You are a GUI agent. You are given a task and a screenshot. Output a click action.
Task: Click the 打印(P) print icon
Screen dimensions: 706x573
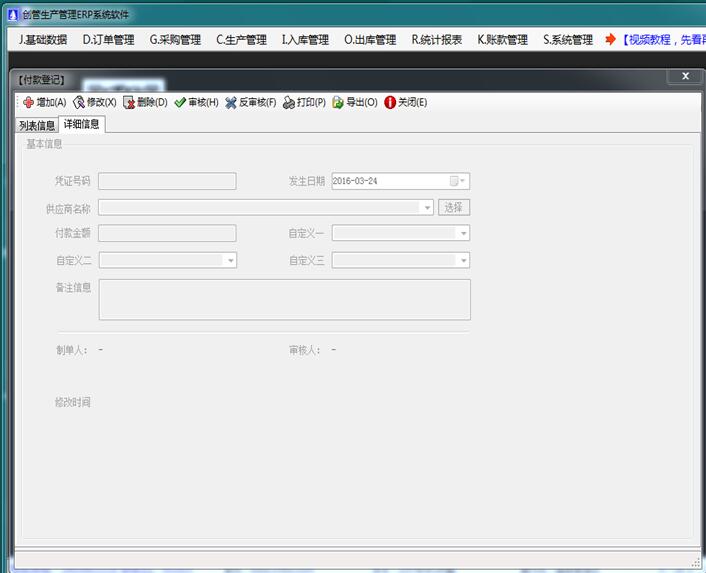(289, 102)
